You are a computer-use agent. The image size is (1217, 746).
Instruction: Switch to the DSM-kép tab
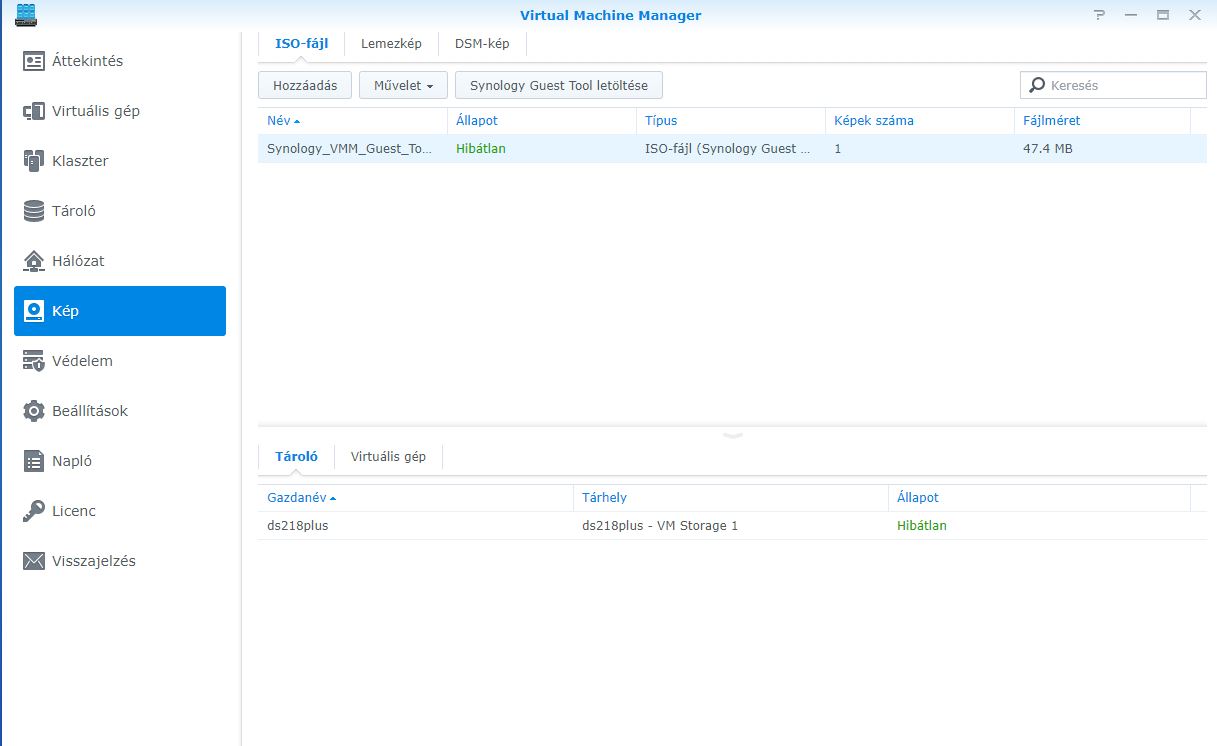481,44
